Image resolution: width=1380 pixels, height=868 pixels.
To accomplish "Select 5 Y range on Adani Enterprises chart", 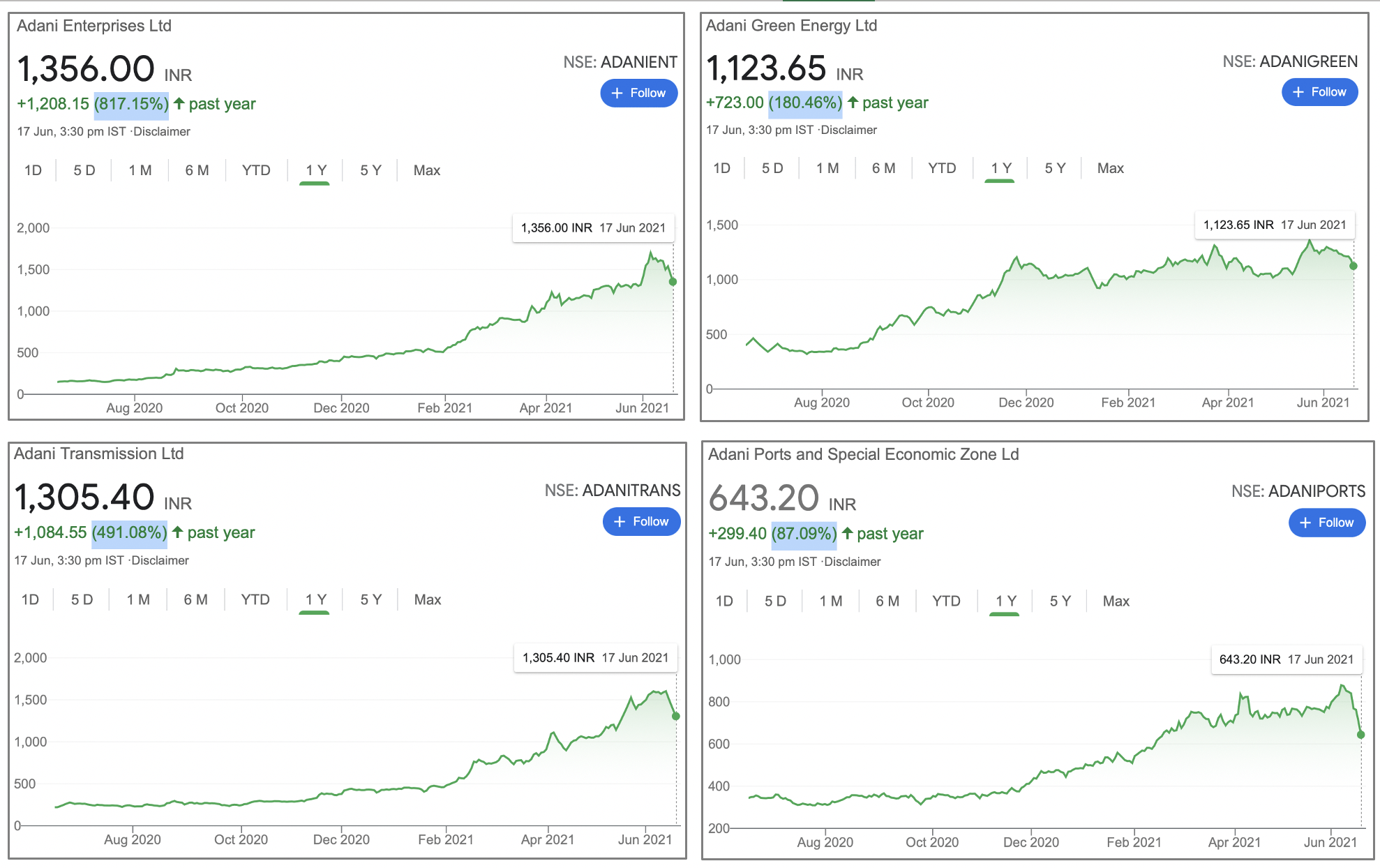I will pyautogui.click(x=370, y=170).
